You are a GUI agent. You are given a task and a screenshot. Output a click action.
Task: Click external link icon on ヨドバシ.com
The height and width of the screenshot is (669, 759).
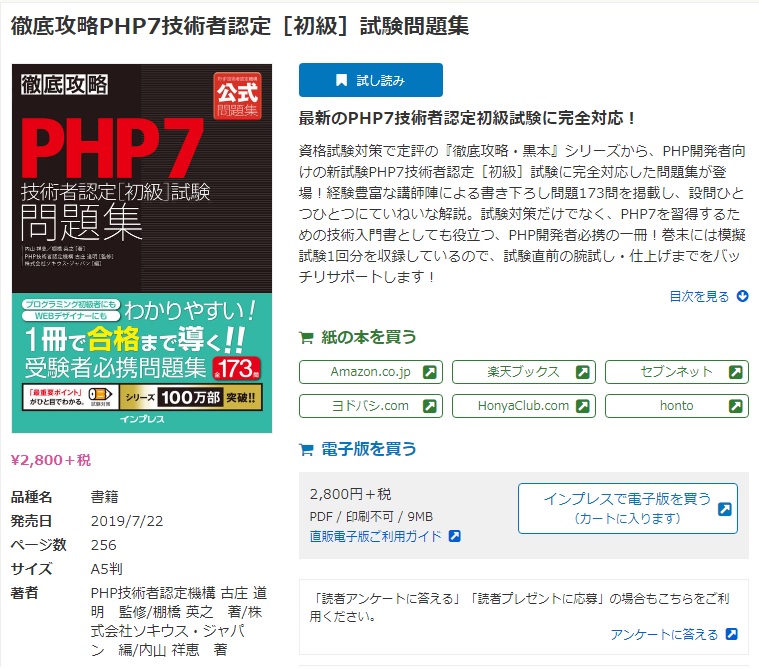point(429,406)
